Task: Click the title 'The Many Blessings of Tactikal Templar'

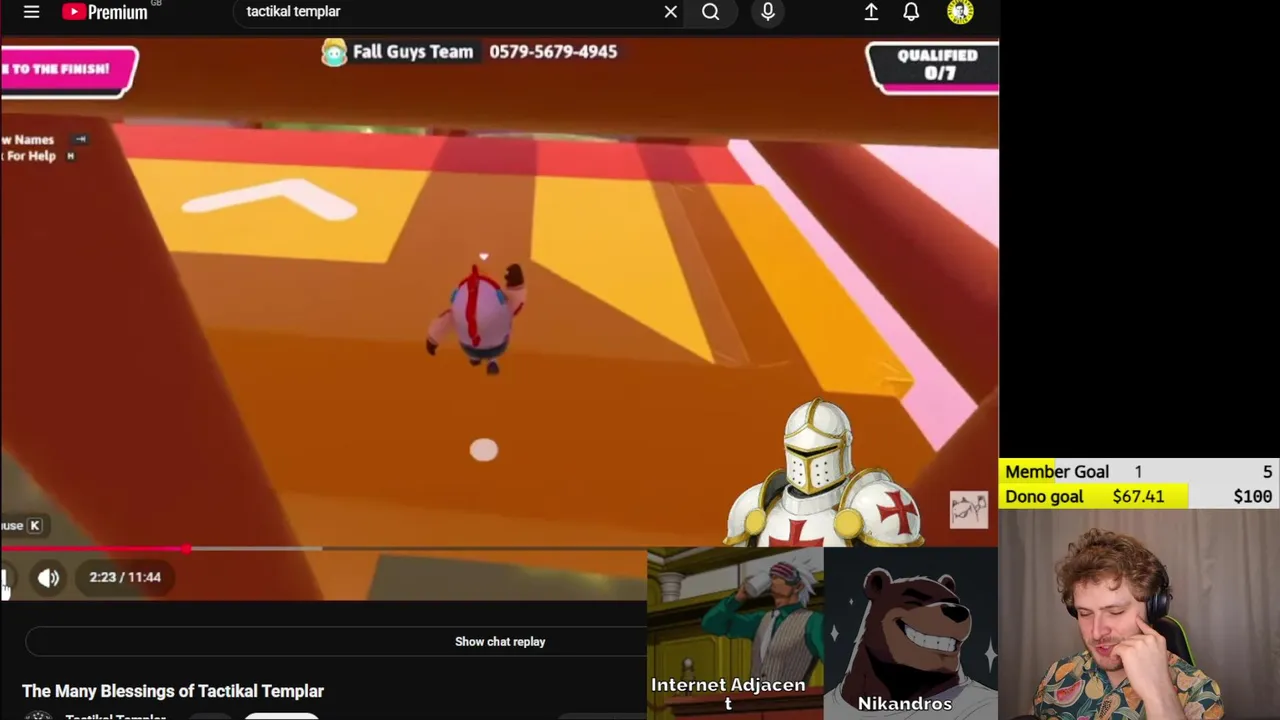Action: point(173,691)
